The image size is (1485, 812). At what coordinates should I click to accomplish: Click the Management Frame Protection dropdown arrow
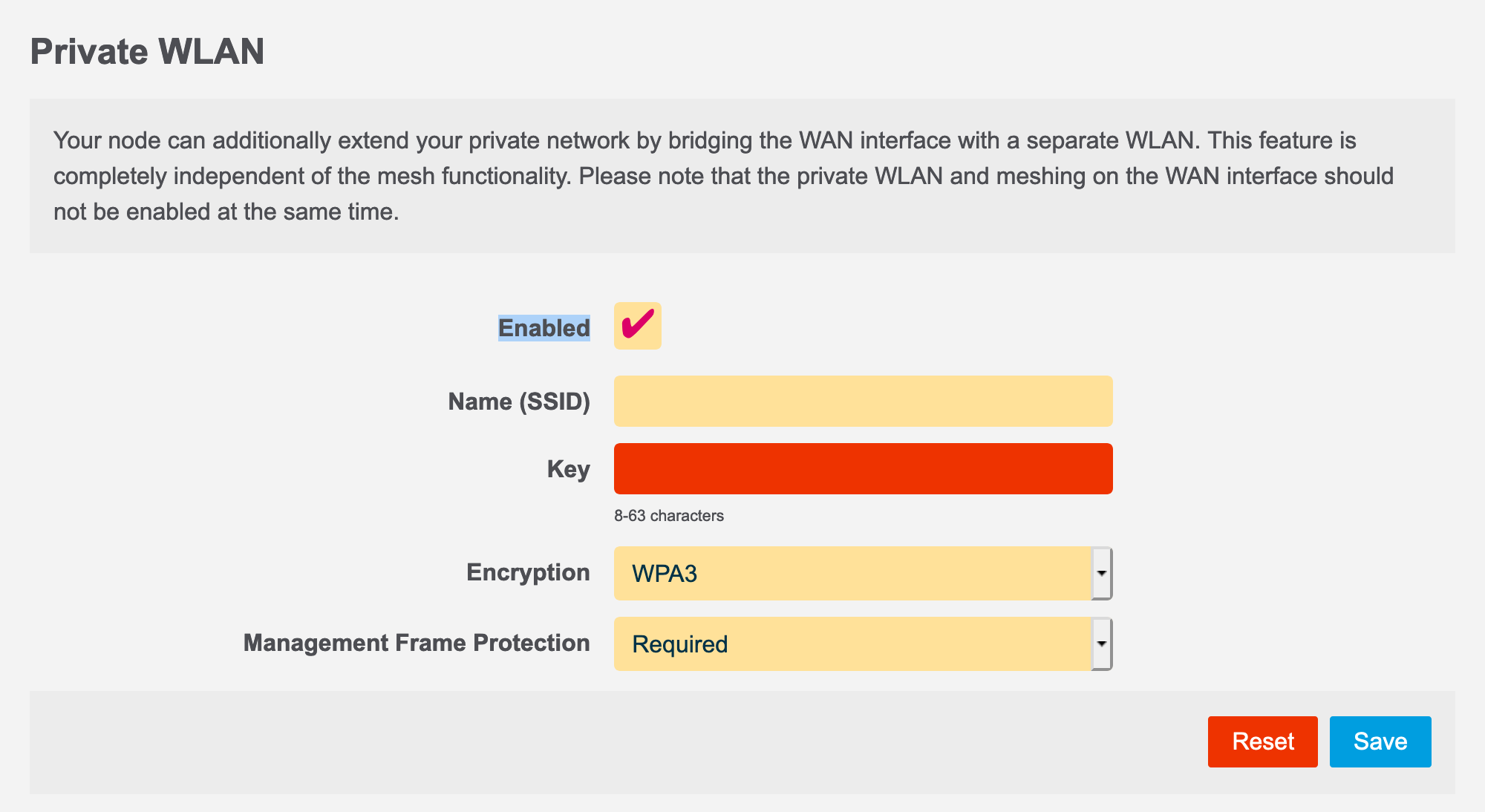click(1103, 643)
